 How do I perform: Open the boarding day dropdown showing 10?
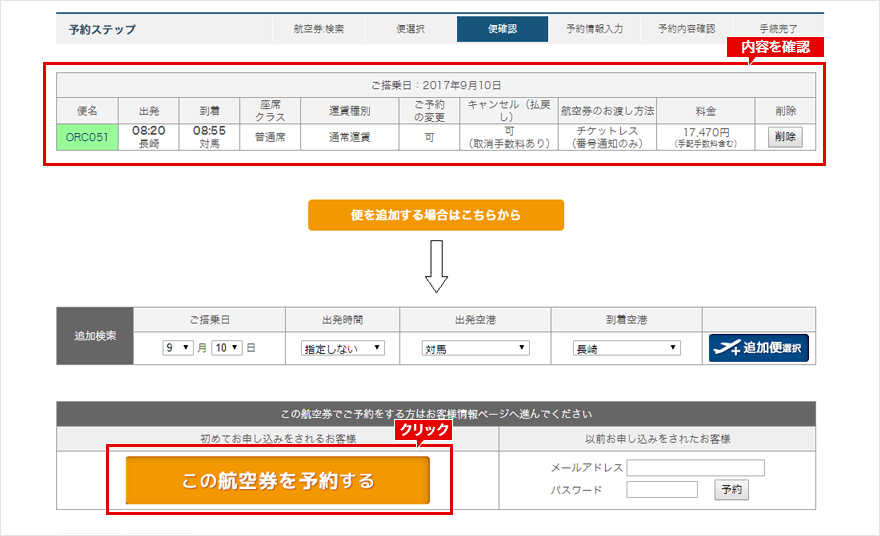click(227, 348)
